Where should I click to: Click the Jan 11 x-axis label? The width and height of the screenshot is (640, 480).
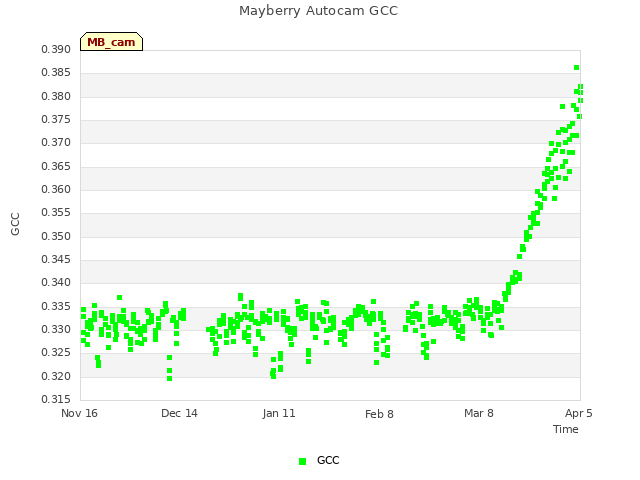(x=279, y=413)
